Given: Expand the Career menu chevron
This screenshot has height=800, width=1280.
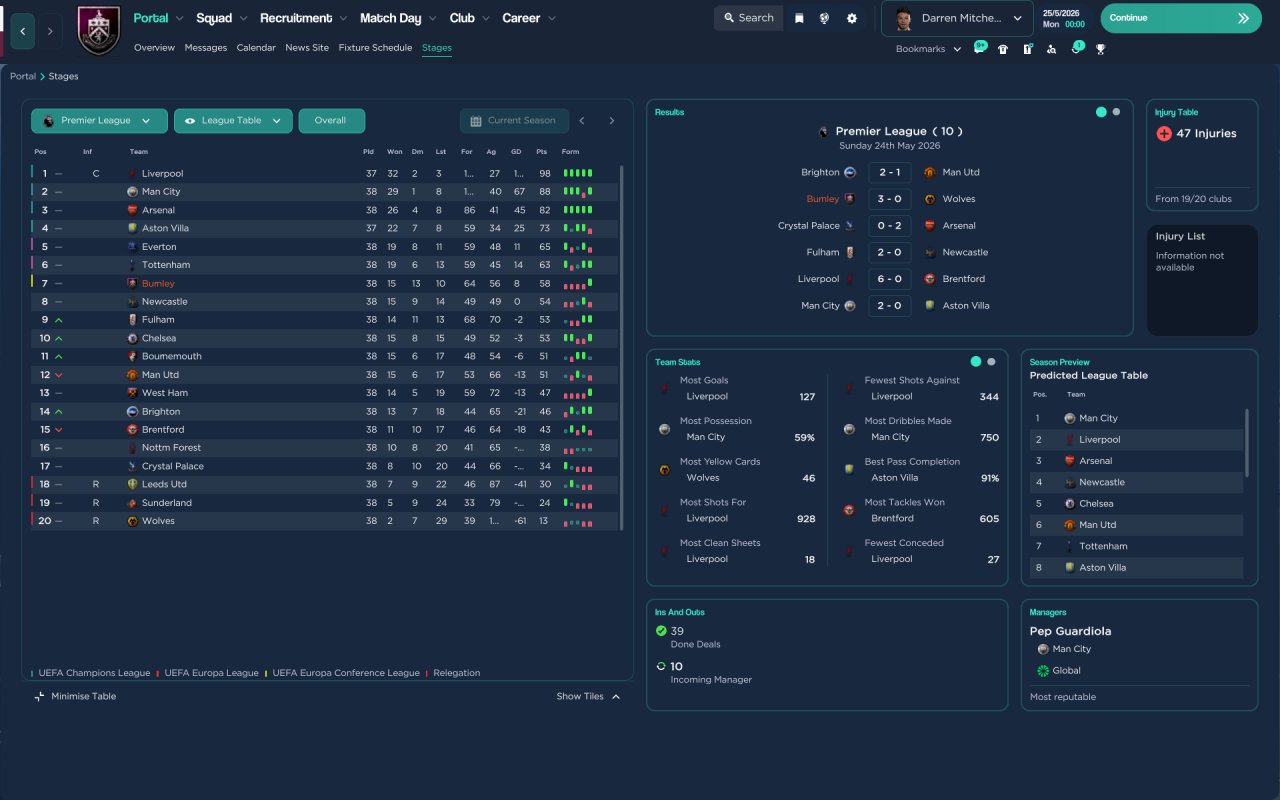Looking at the screenshot, I should pyautogui.click(x=551, y=19).
